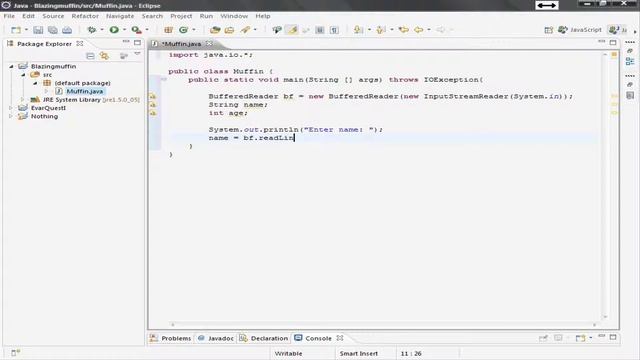Click warning marker beside BufferedReader line
The height and width of the screenshot is (360, 640).
click(x=153, y=96)
